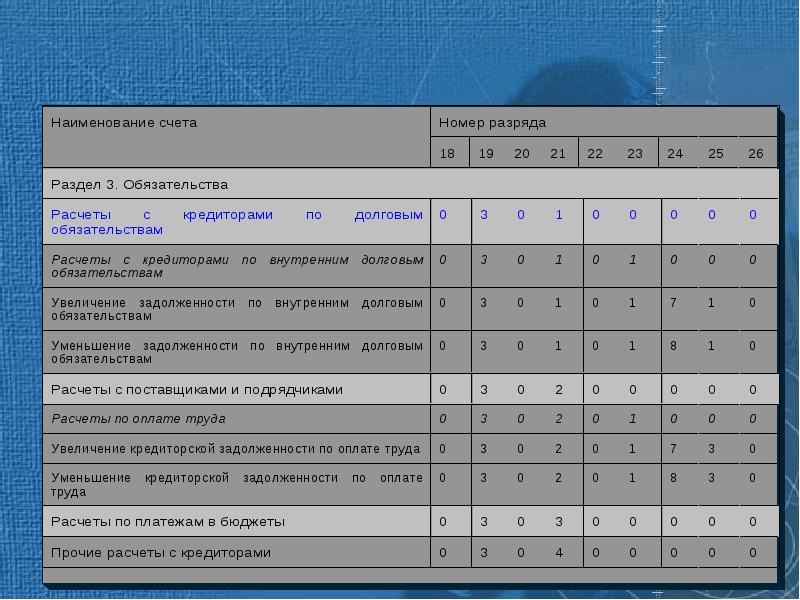Click digit 2 in 'Расчеты с поставщиками и подрядчиками' row

tap(559, 390)
